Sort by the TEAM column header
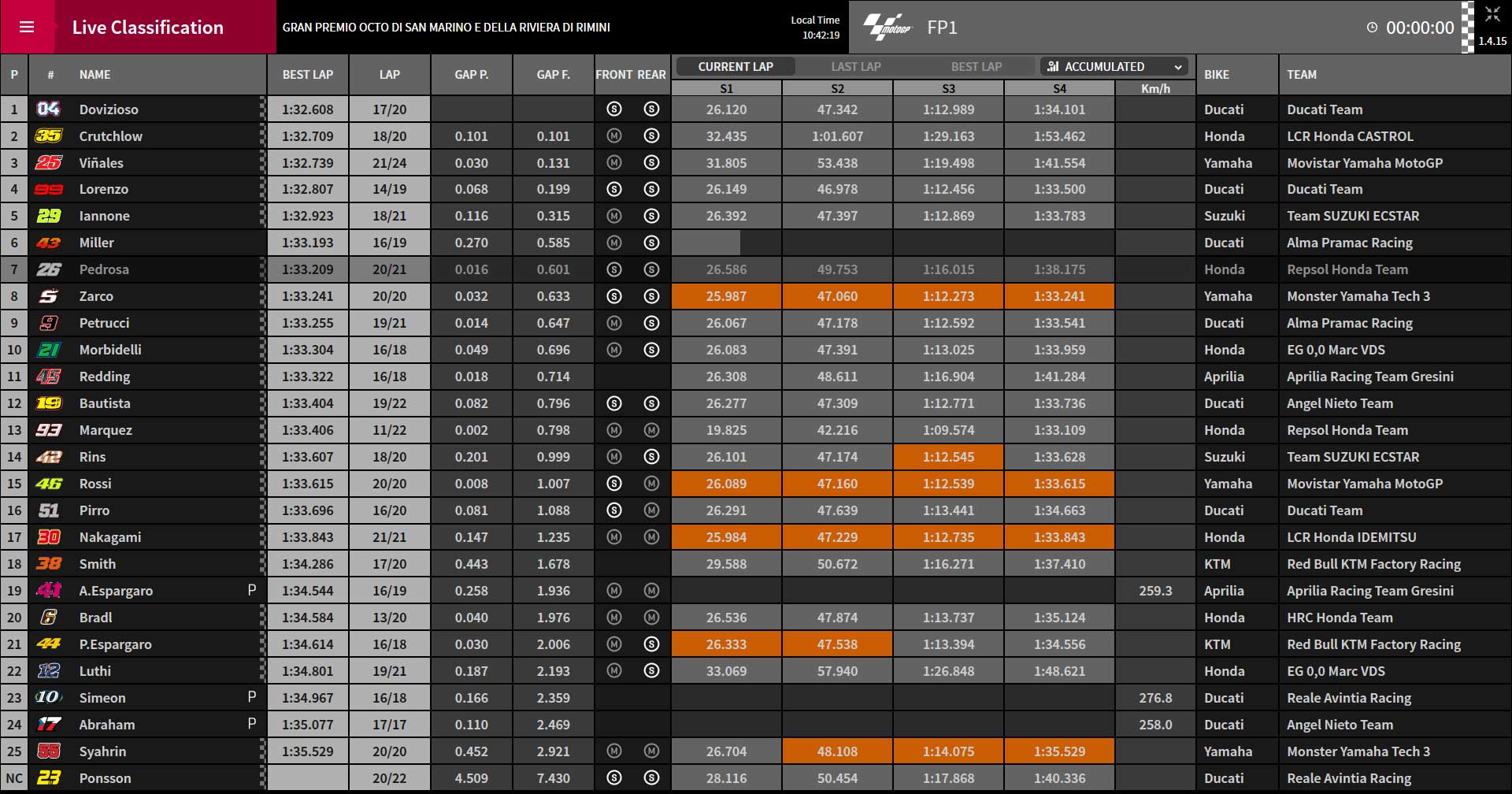 (1301, 75)
